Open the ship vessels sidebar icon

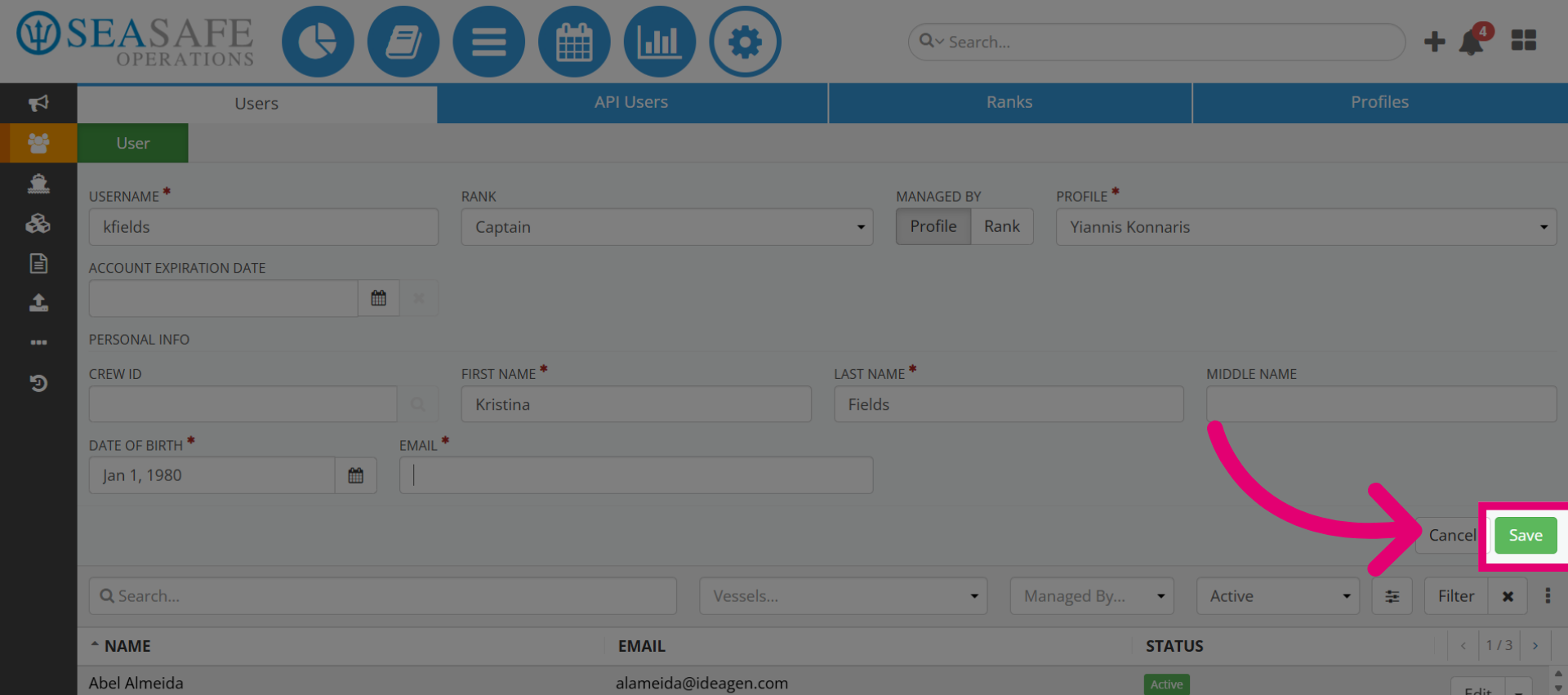point(38,183)
